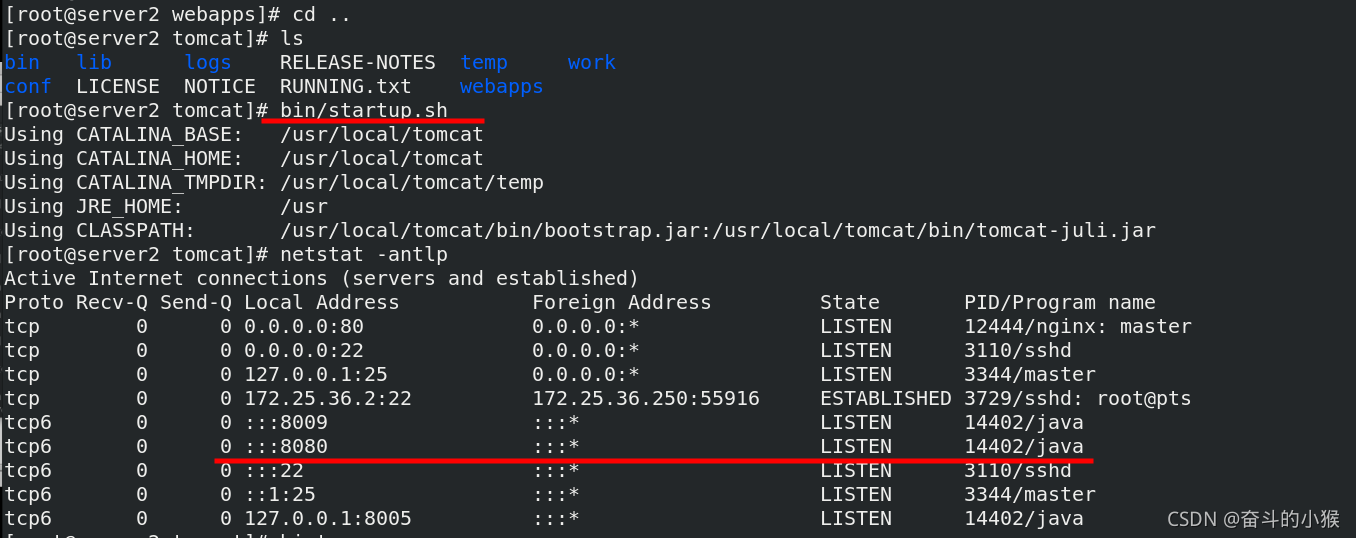Click the :::22 local address

click(x=274, y=470)
